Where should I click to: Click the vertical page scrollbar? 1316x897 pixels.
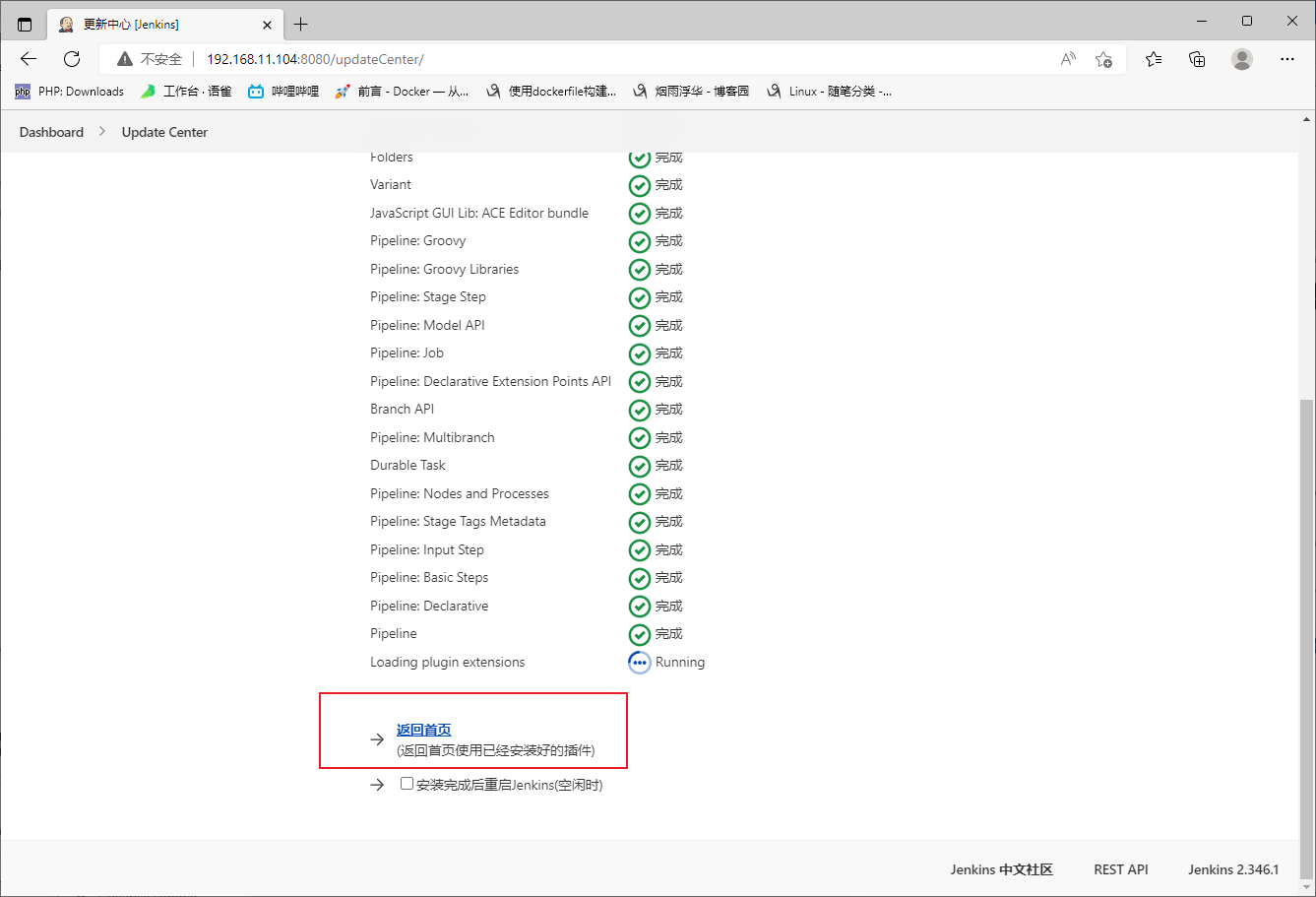click(1306, 638)
